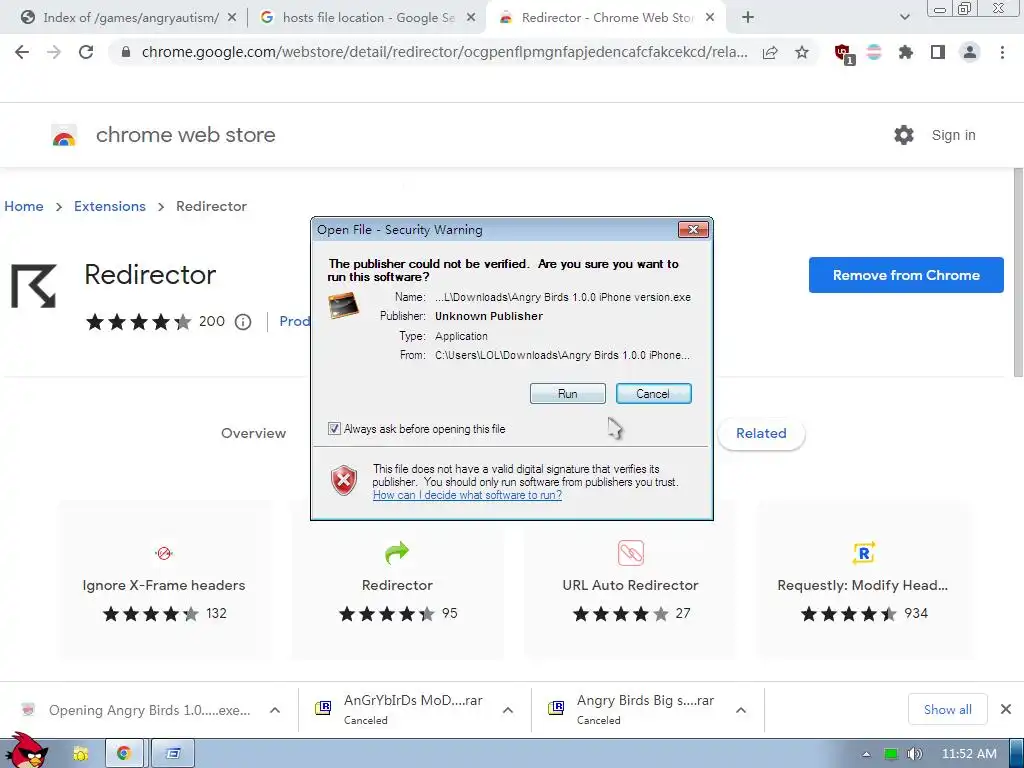Click the page vertical scrollbar
The height and width of the screenshot is (768, 1024).
tap(1018, 272)
